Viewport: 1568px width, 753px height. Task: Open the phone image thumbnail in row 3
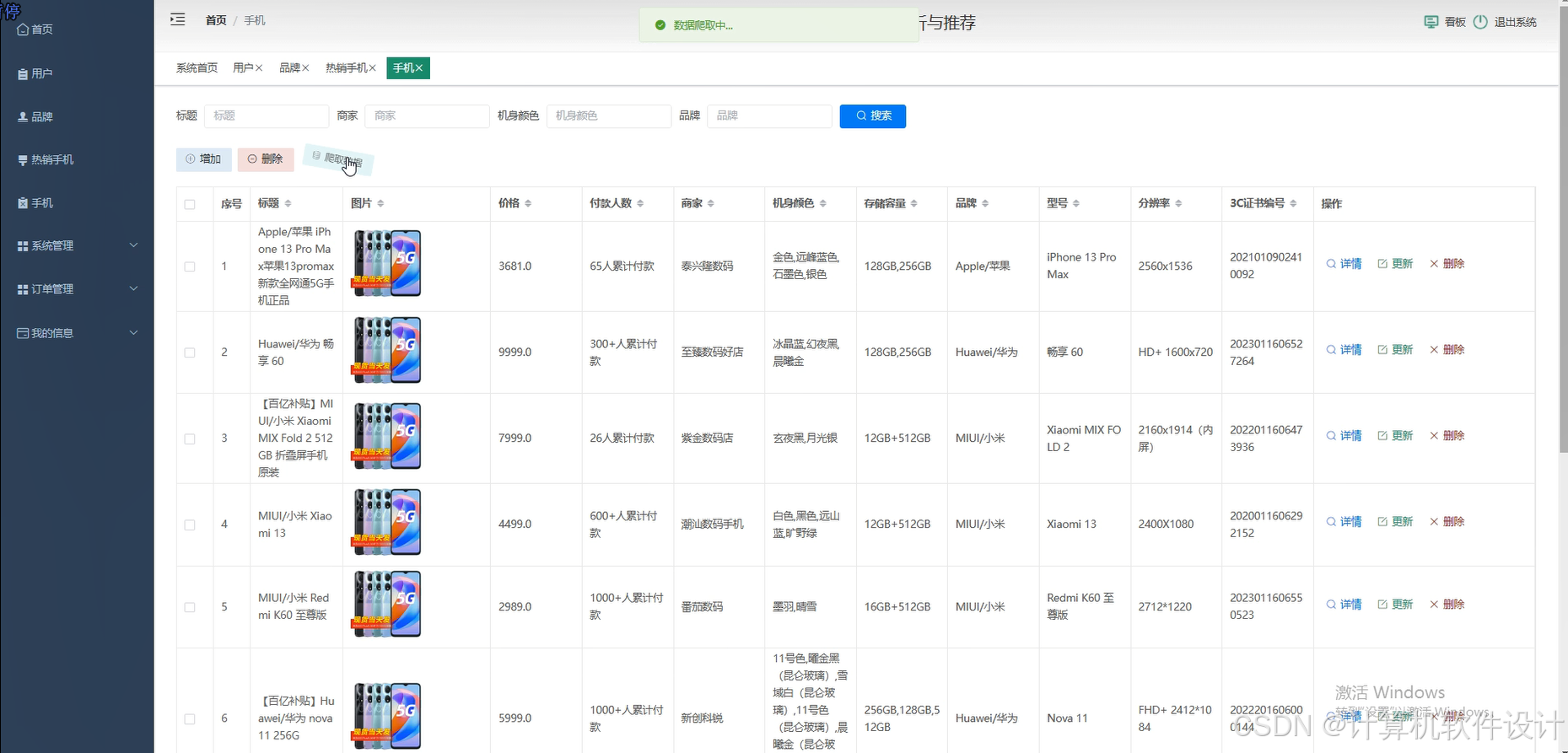point(386,435)
